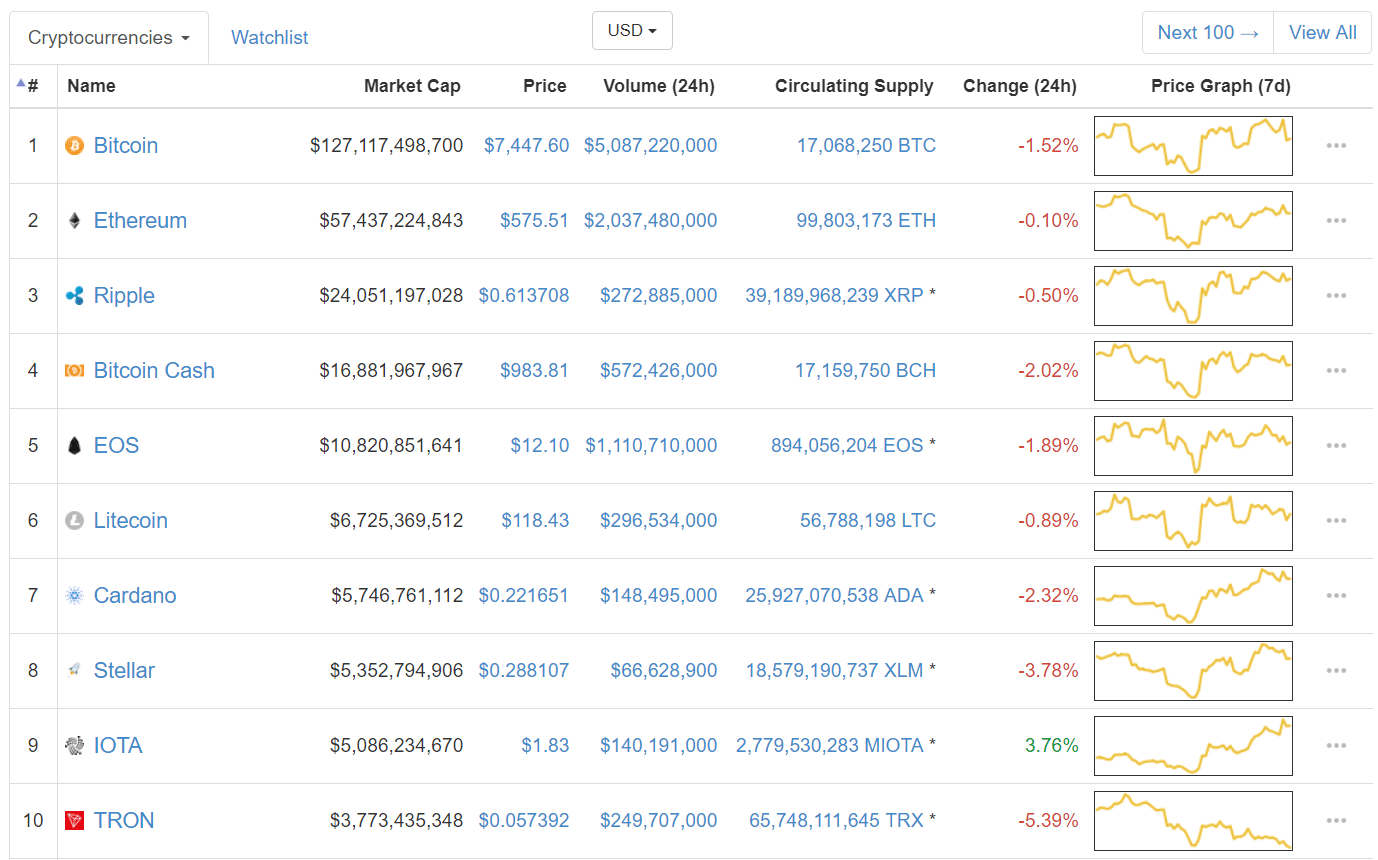The height and width of the screenshot is (860, 1378).
Task: Select the Ripple logo icon
Action: click(73, 295)
